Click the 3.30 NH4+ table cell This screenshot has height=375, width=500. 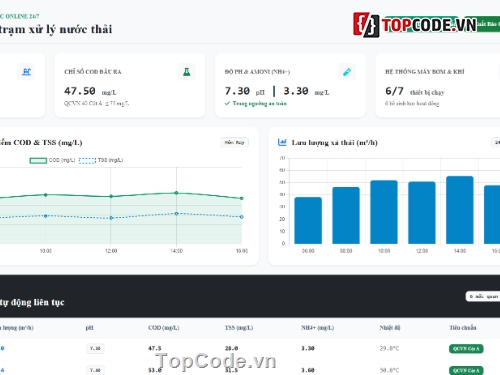point(308,348)
